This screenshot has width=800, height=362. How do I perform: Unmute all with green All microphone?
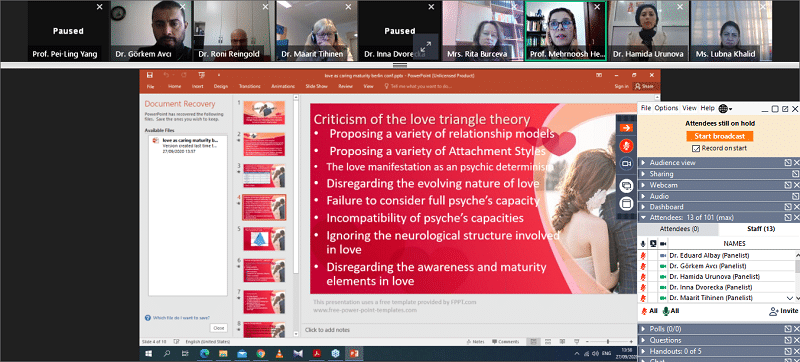pyautogui.click(x=665, y=311)
